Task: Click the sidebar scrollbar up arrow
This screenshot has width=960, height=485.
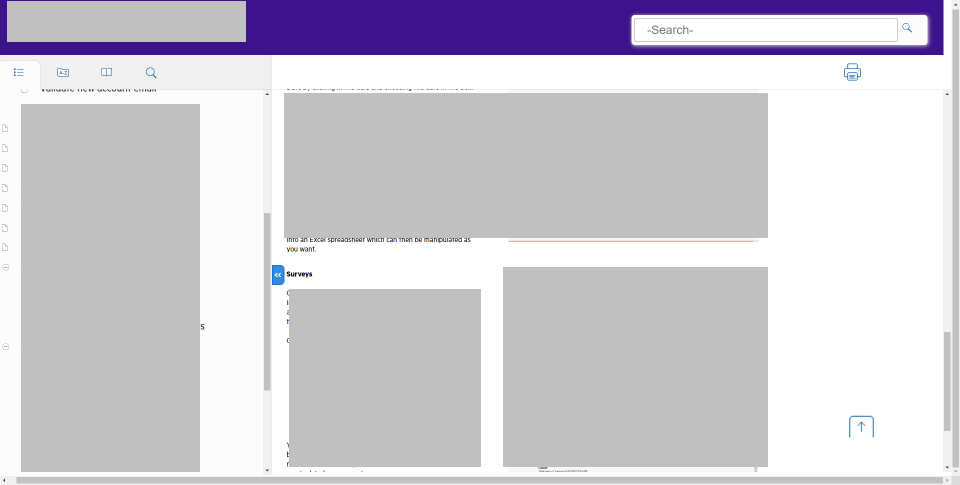Action: [267, 94]
